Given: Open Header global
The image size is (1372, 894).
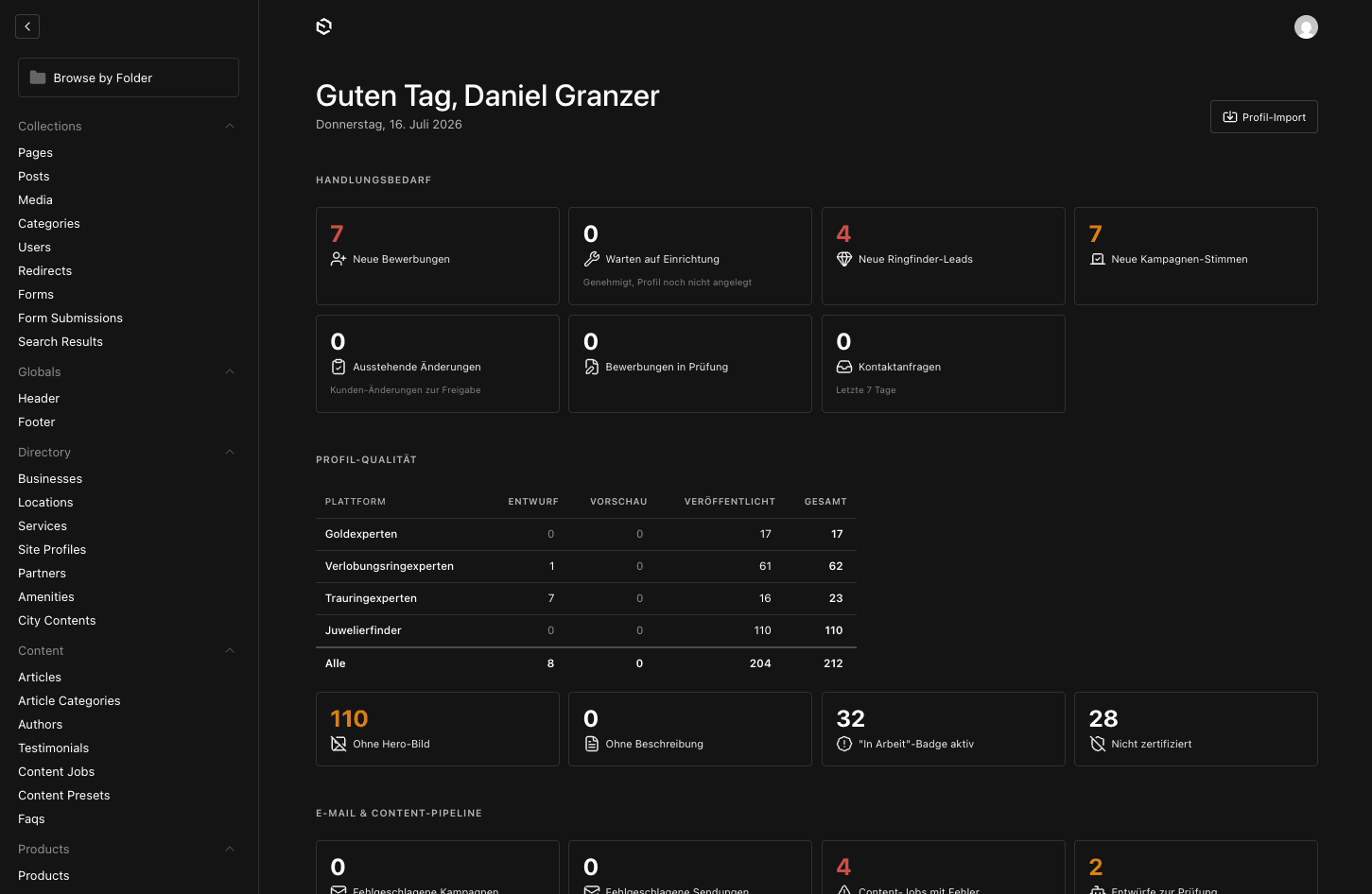Looking at the screenshot, I should (x=39, y=398).
